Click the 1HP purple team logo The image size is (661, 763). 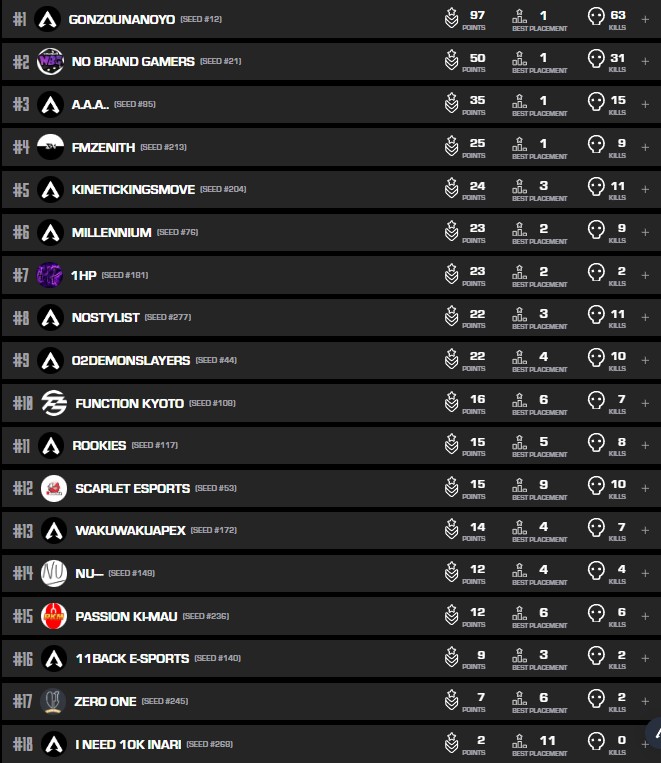pos(49,275)
